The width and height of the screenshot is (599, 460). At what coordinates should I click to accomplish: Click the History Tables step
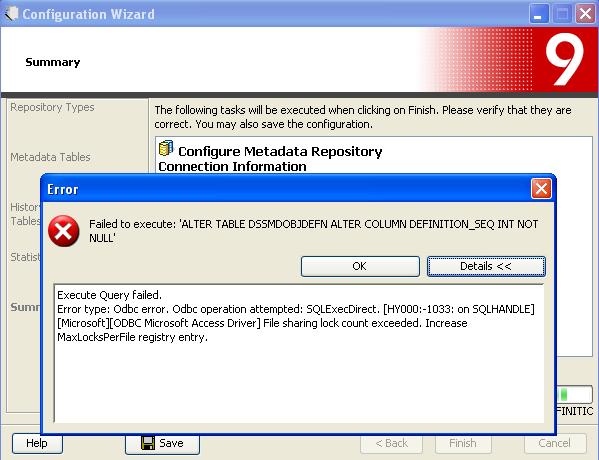(25, 214)
